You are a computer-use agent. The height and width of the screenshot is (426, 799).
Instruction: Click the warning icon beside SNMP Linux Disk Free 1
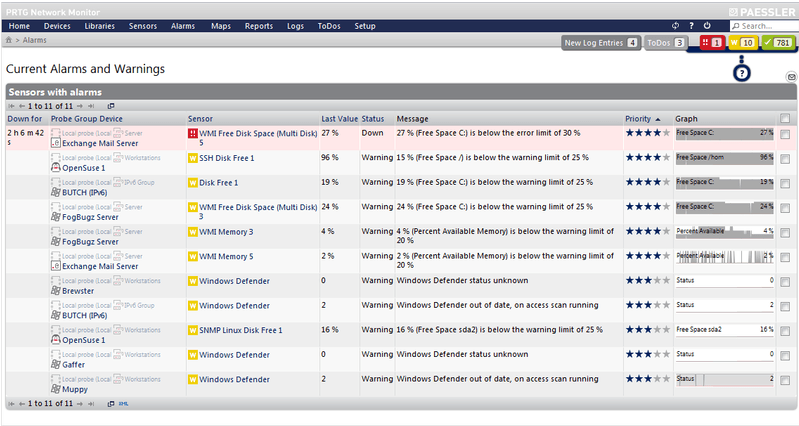click(x=193, y=330)
